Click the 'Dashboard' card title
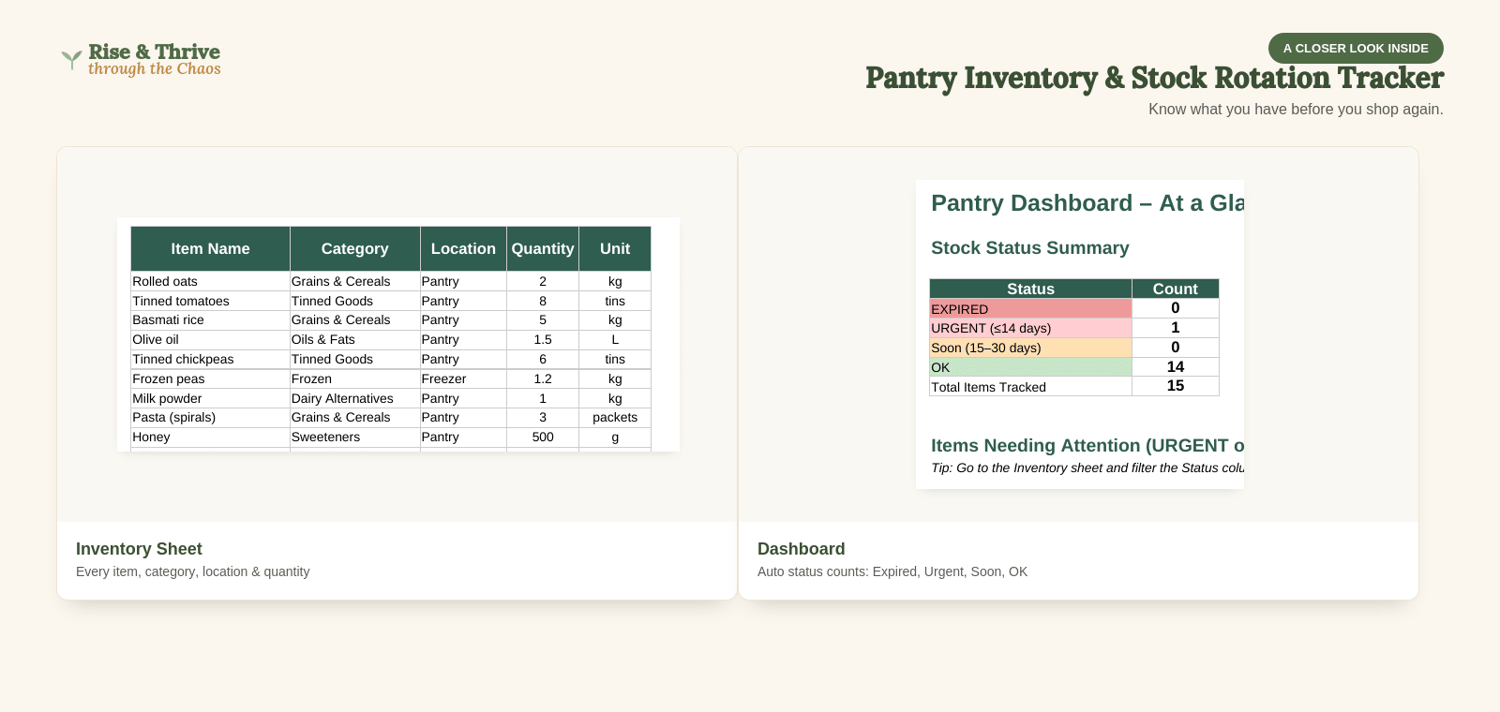 coord(801,549)
